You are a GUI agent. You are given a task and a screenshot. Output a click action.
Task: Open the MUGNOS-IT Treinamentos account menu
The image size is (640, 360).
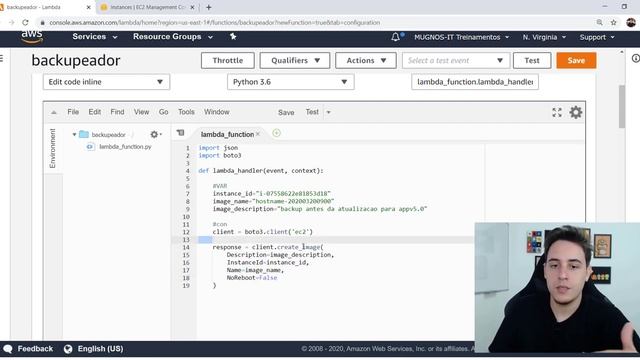[x=462, y=37]
